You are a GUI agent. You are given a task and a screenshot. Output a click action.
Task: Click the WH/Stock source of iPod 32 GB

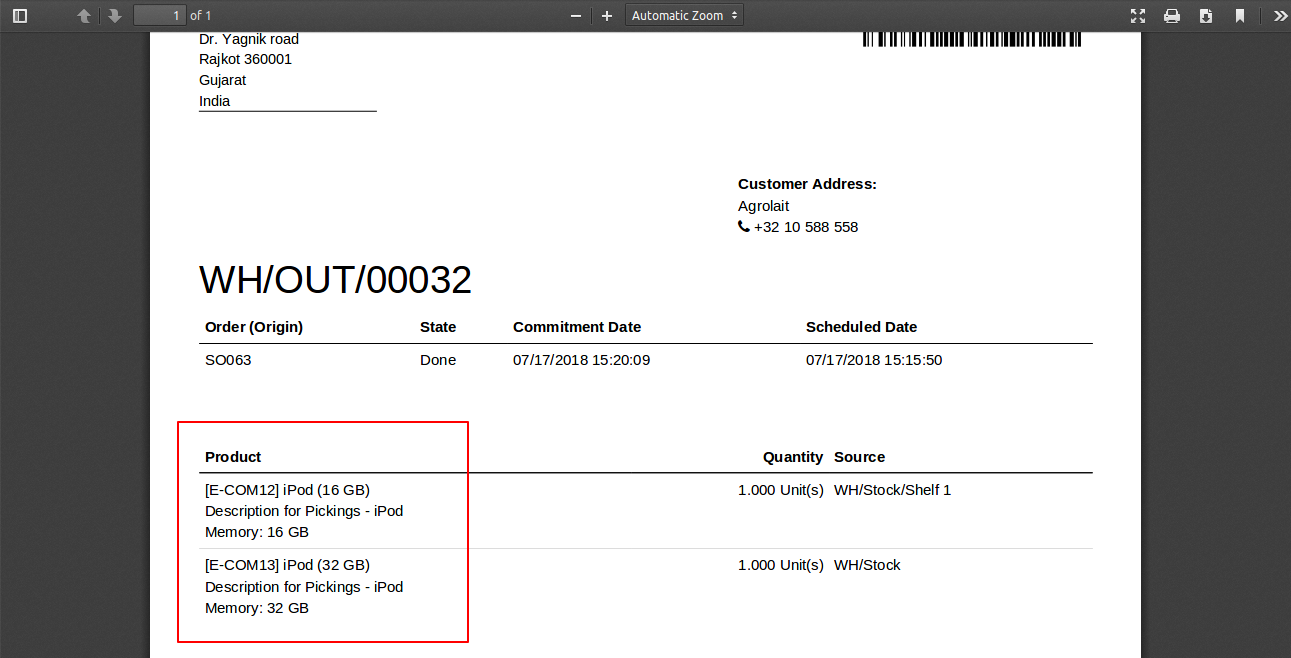867,565
